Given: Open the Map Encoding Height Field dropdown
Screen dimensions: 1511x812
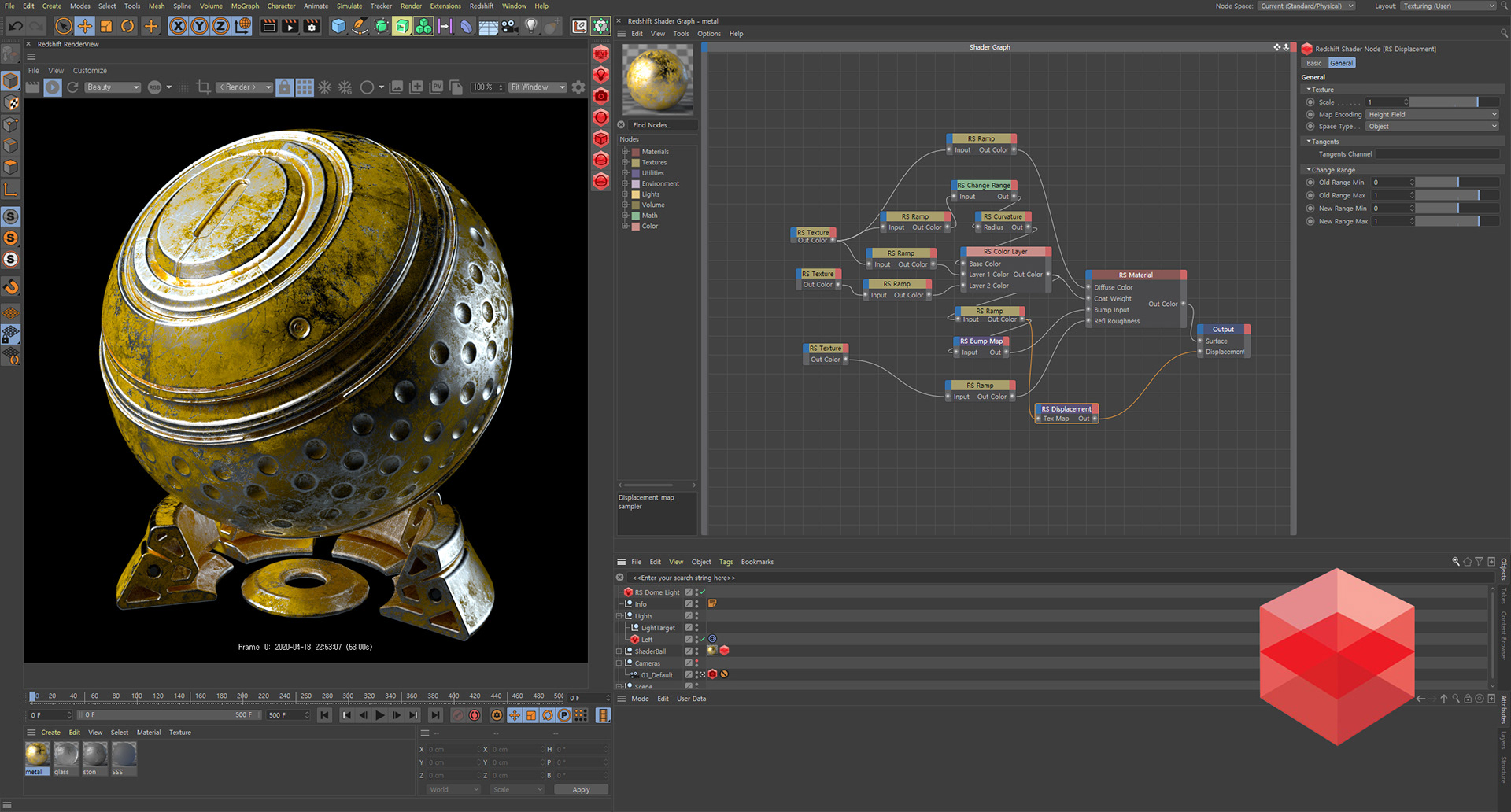Looking at the screenshot, I should coord(1432,115).
